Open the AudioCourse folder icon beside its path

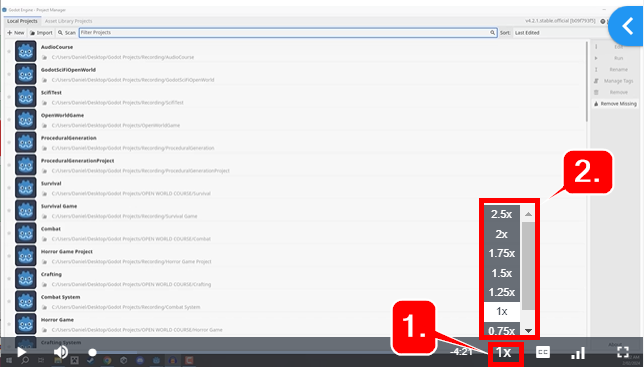click(x=44, y=57)
